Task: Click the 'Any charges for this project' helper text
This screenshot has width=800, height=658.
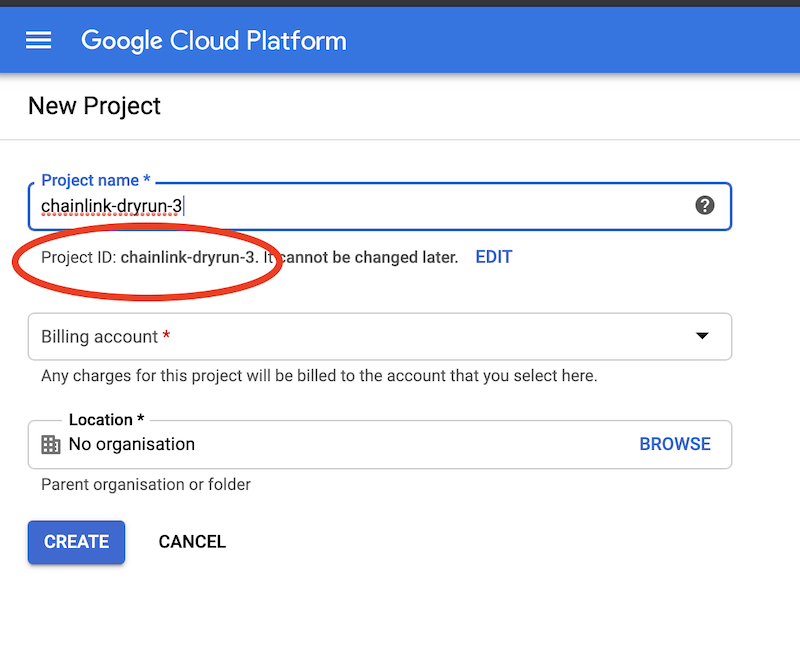Action: click(319, 376)
